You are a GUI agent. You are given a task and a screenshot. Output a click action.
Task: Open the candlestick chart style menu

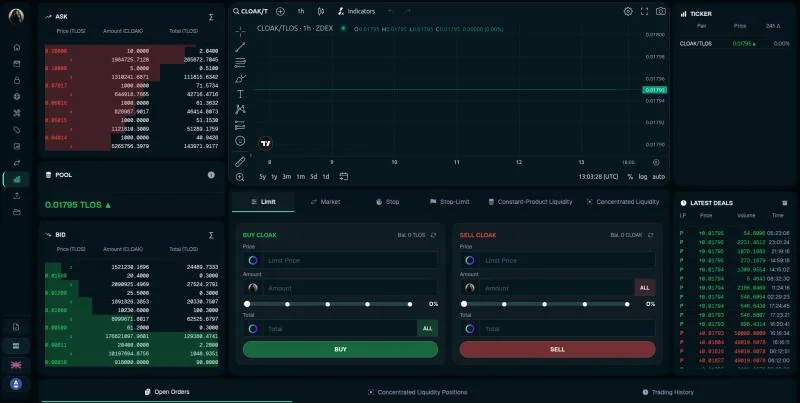click(320, 11)
